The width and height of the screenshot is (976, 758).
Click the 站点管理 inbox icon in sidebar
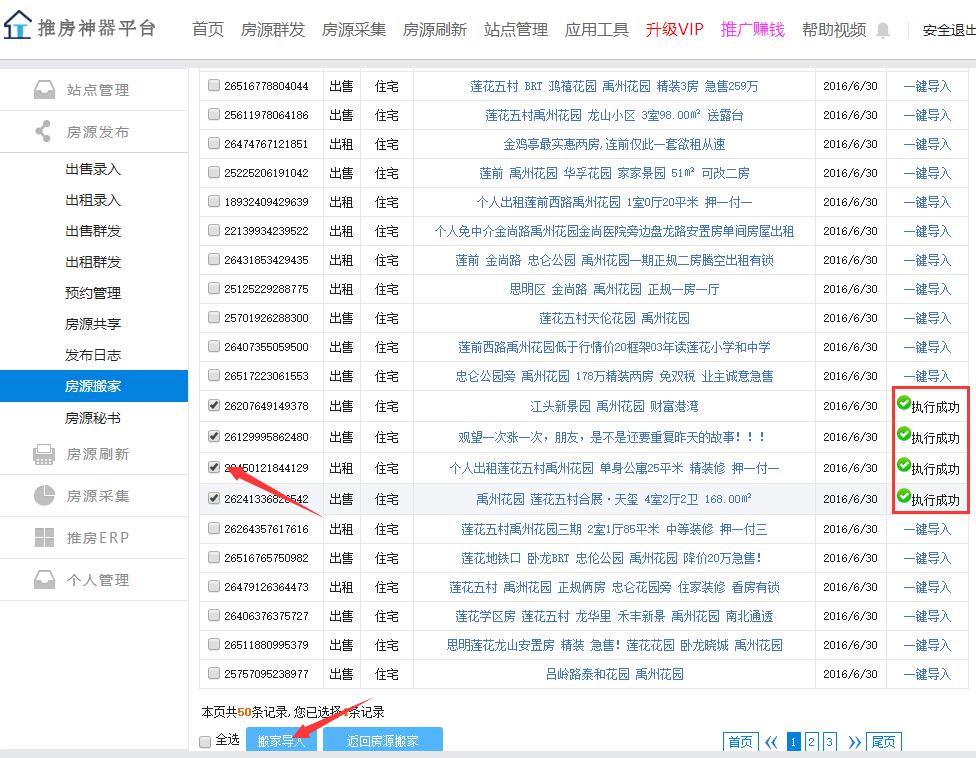pyautogui.click(x=44, y=90)
